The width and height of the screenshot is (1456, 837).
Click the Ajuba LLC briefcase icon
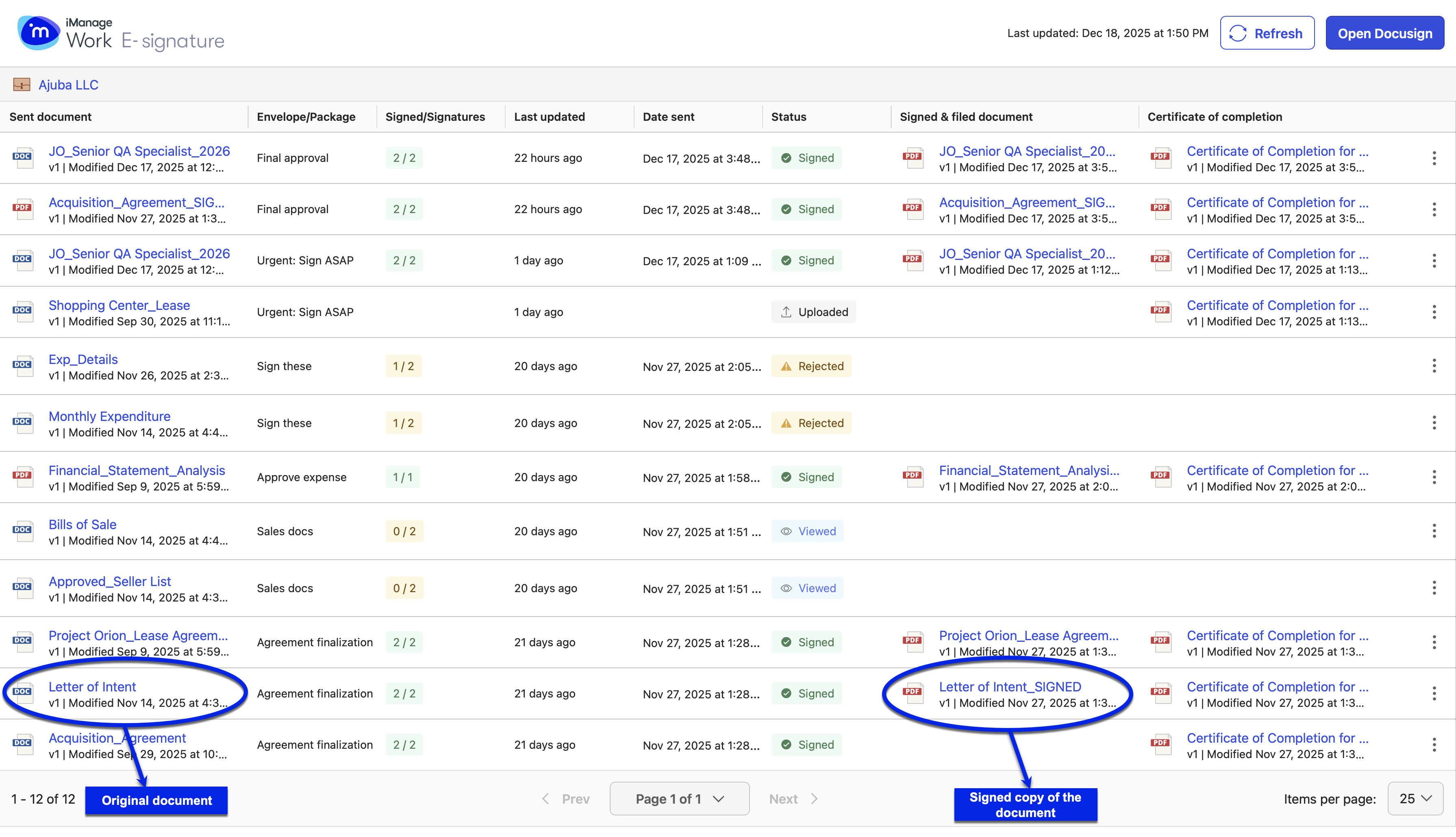pos(22,85)
